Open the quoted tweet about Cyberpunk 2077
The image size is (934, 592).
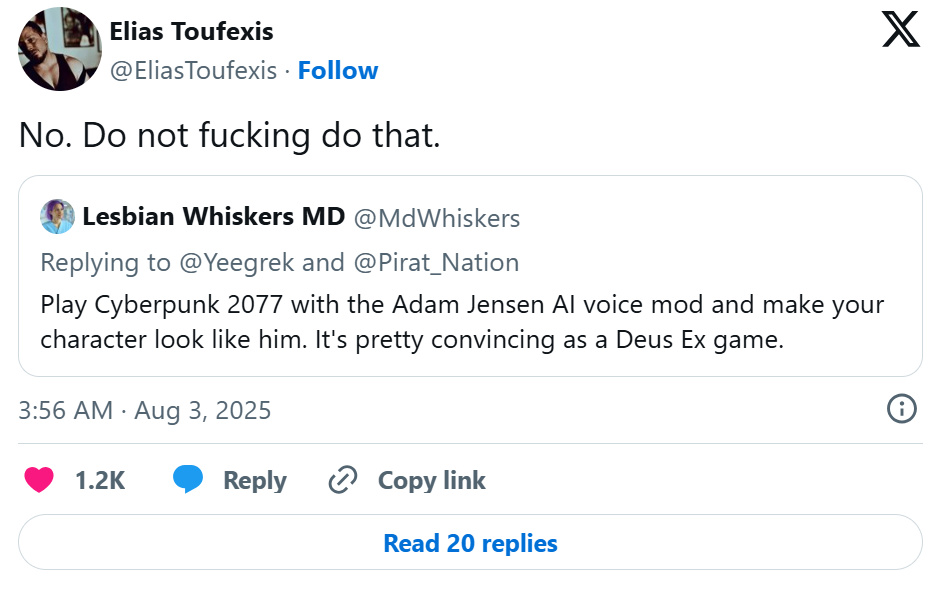point(470,321)
